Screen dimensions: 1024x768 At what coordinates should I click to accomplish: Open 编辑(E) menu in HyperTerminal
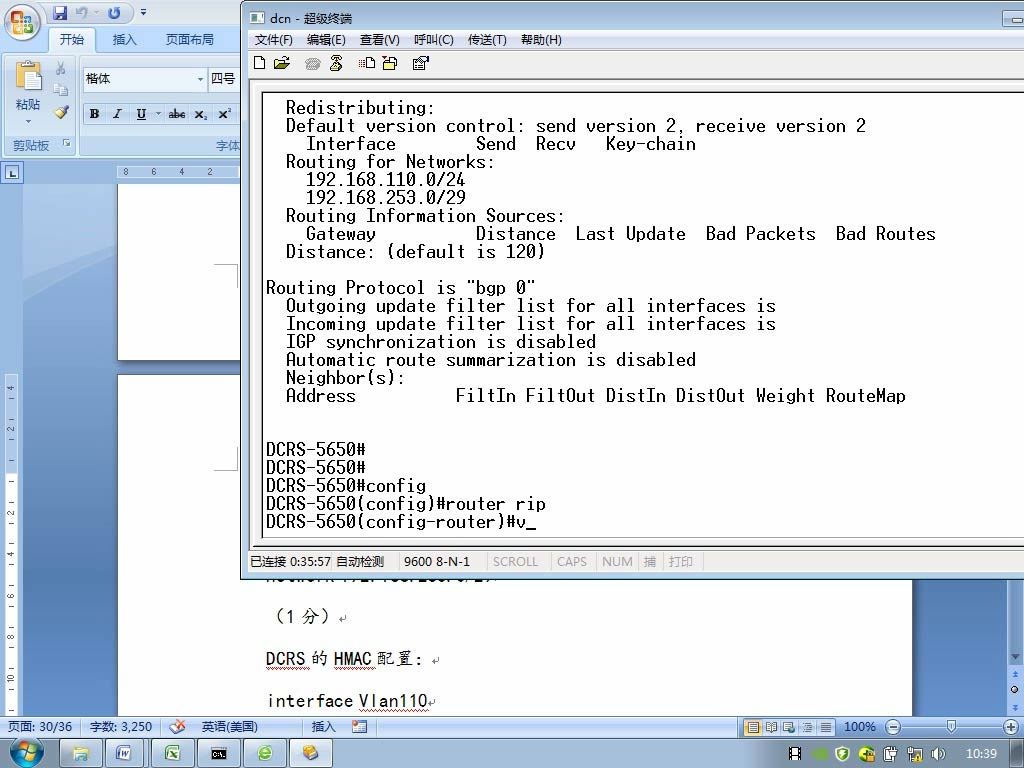coord(326,40)
